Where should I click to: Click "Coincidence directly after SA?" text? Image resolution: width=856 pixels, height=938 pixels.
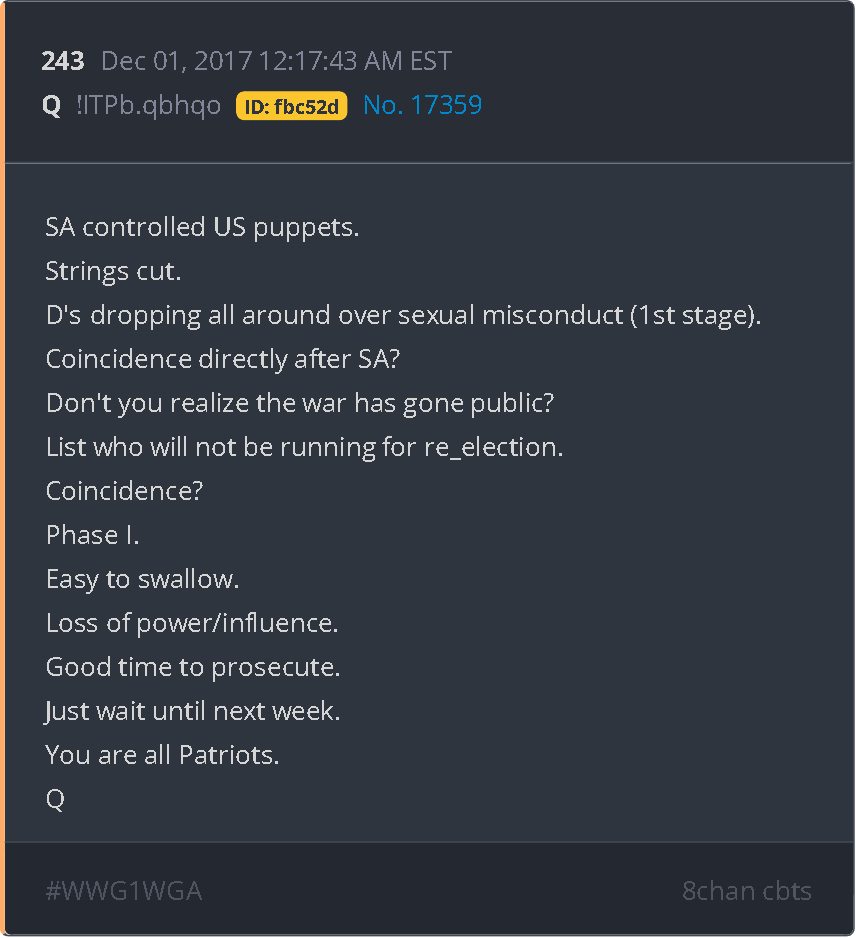pos(223,359)
